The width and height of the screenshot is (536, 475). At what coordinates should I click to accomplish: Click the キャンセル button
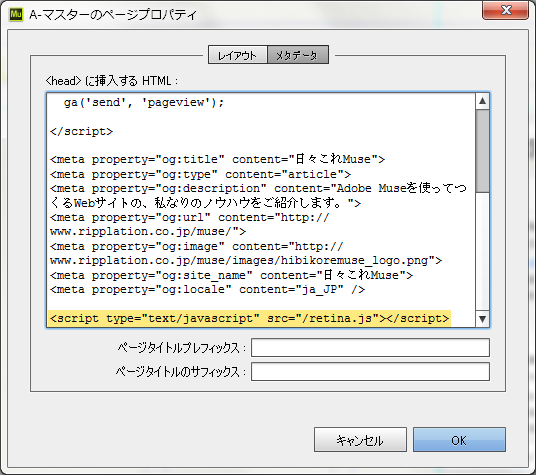[360, 439]
